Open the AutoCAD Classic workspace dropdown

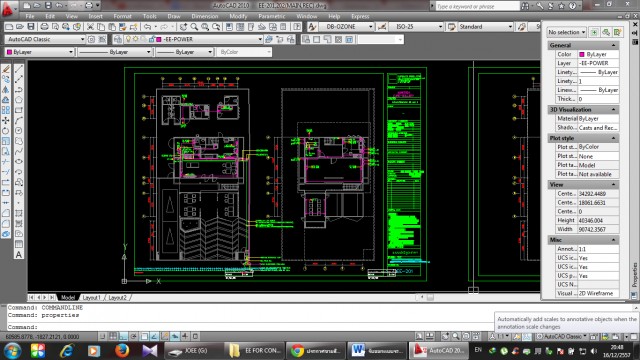[x=45, y=39]
